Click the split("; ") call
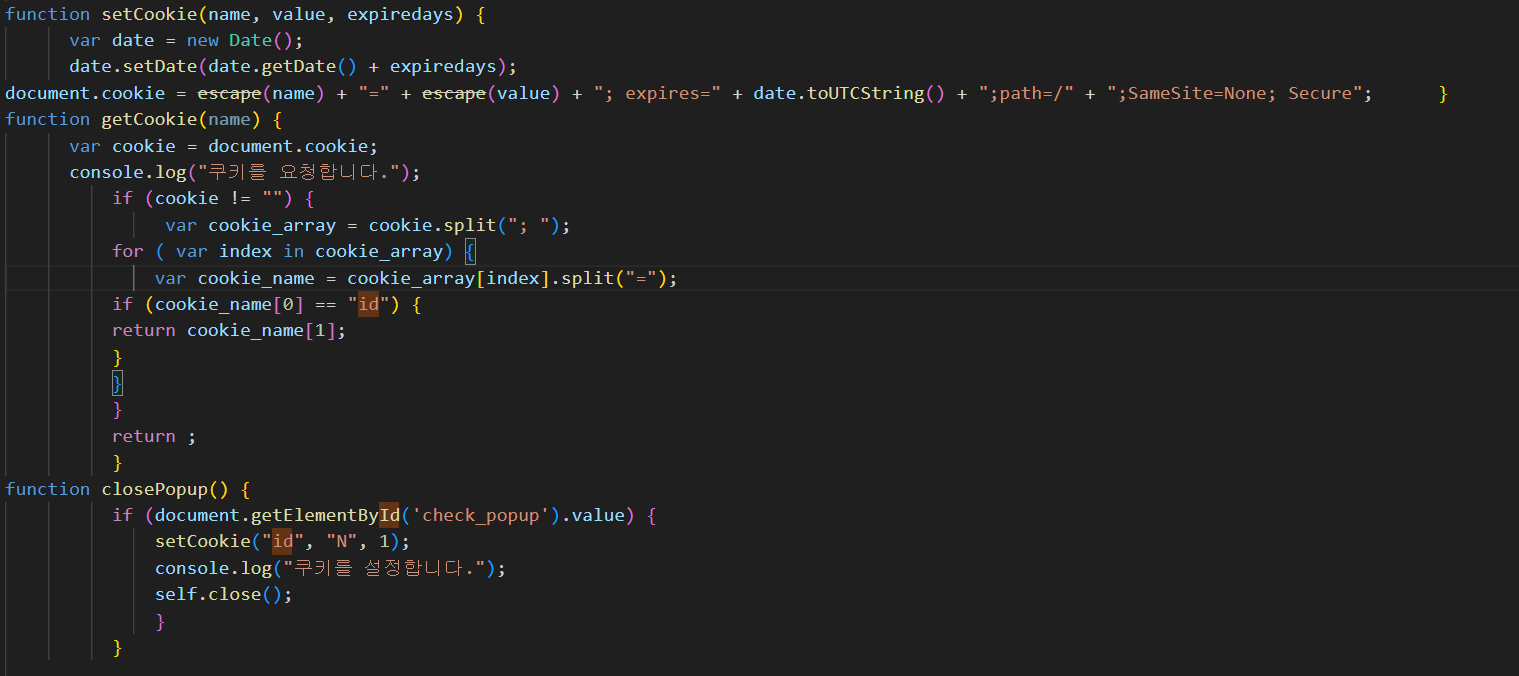This screenshot has width=1519, height=676. click(x=502, y=225)
